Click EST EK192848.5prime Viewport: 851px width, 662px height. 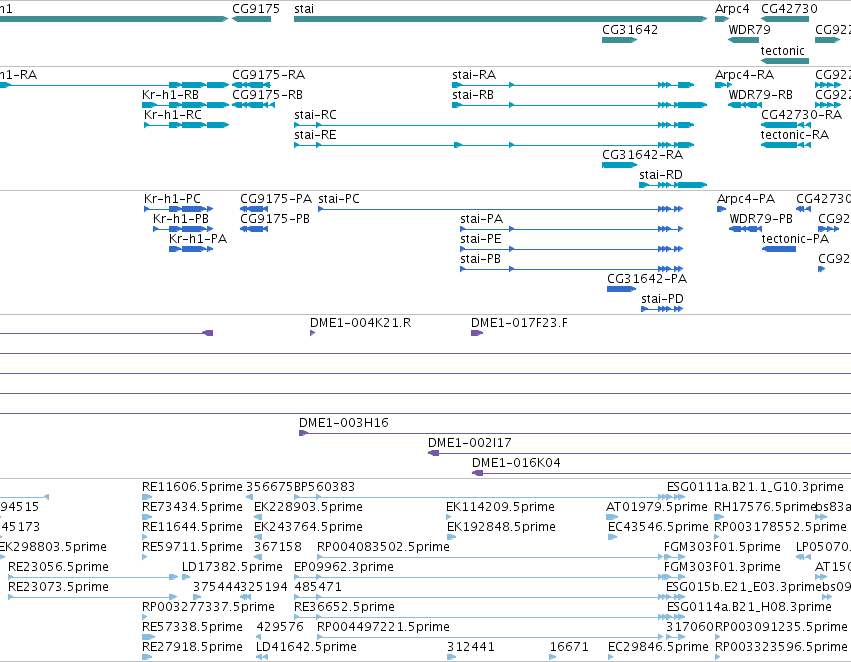click(452, 538)
